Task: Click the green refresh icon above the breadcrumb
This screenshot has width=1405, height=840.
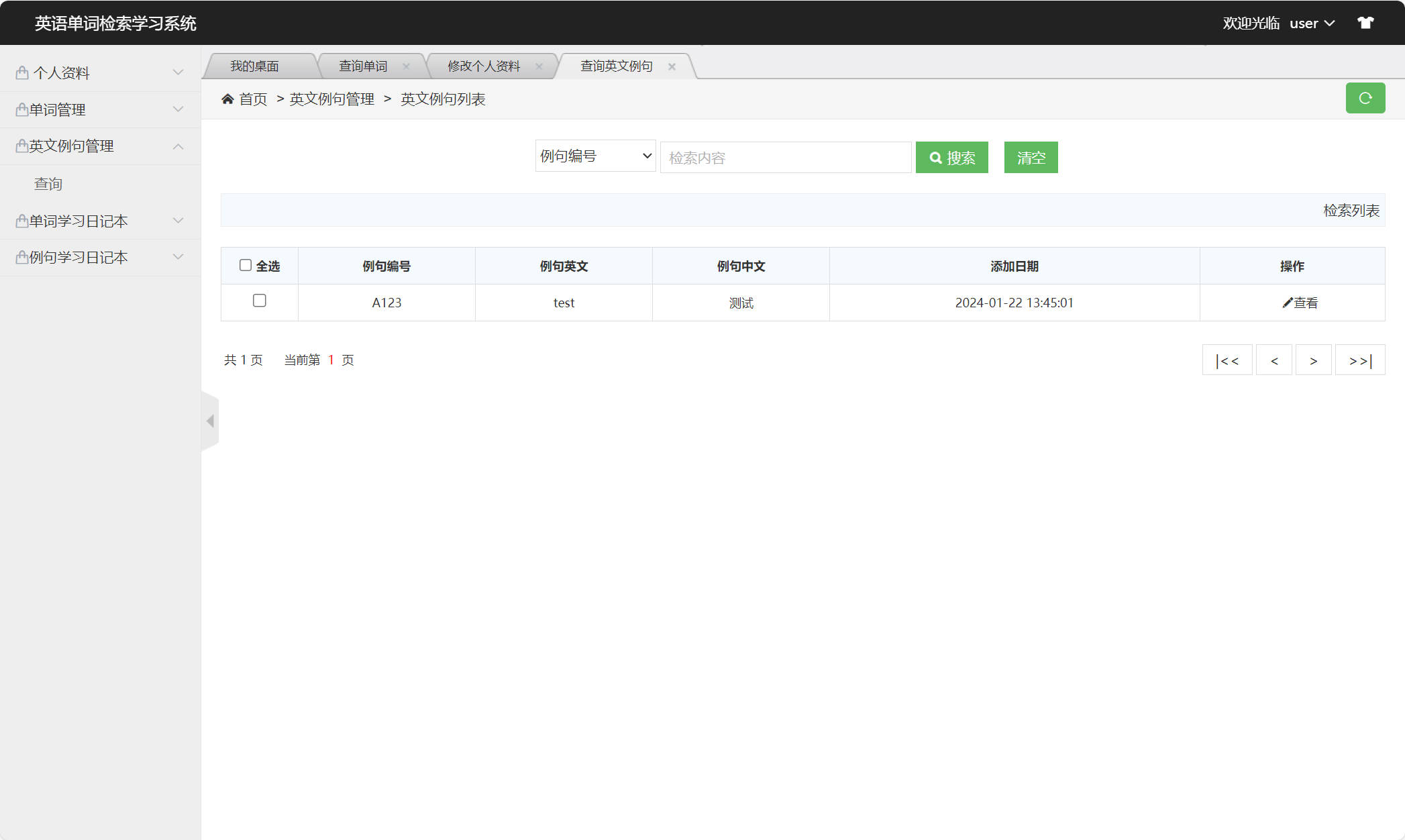Action: pyautogui.click(x=1365, y=98)
